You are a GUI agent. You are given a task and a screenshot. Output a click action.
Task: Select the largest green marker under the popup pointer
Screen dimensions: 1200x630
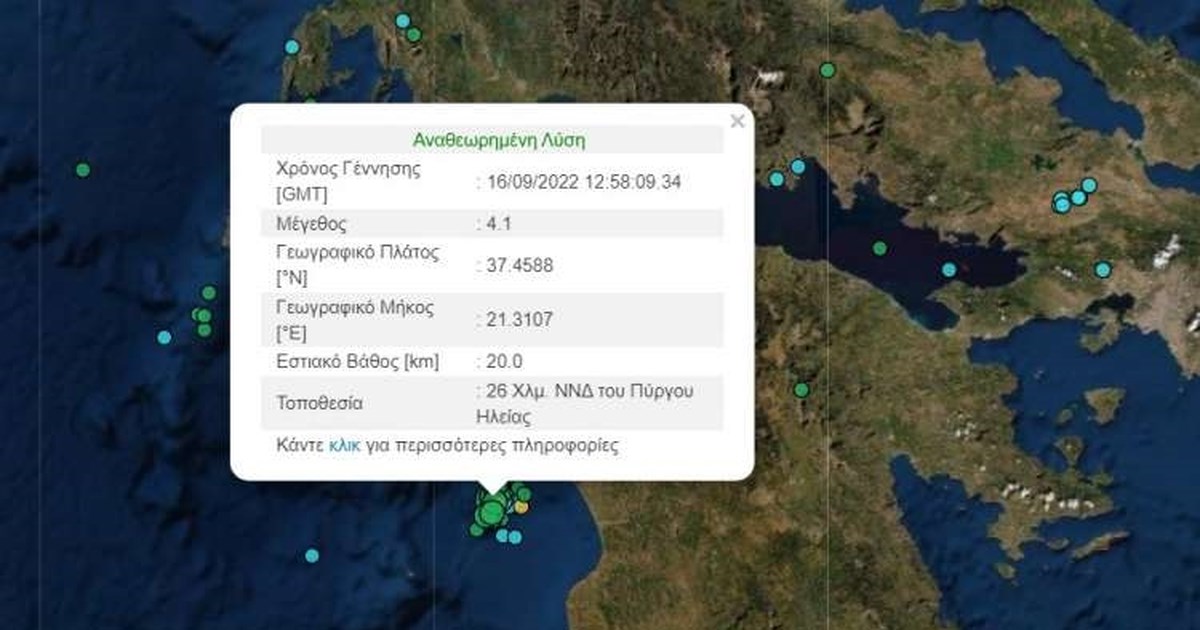click(x=490, y=512)
